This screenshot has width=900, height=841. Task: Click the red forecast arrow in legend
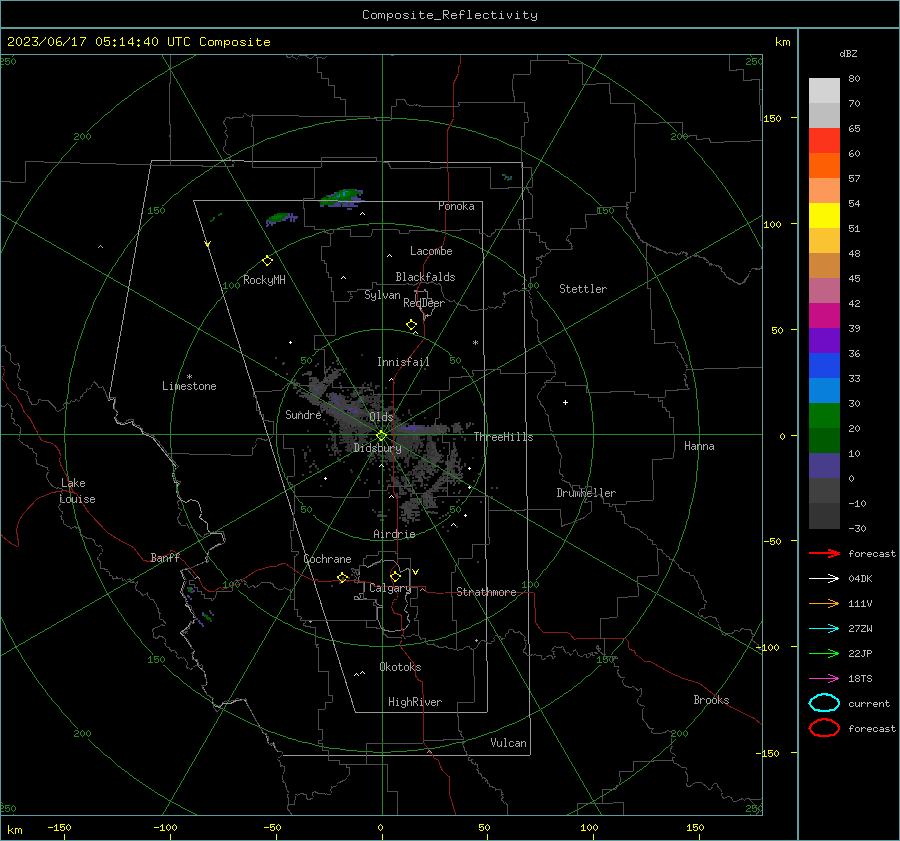tap(824, 553)
